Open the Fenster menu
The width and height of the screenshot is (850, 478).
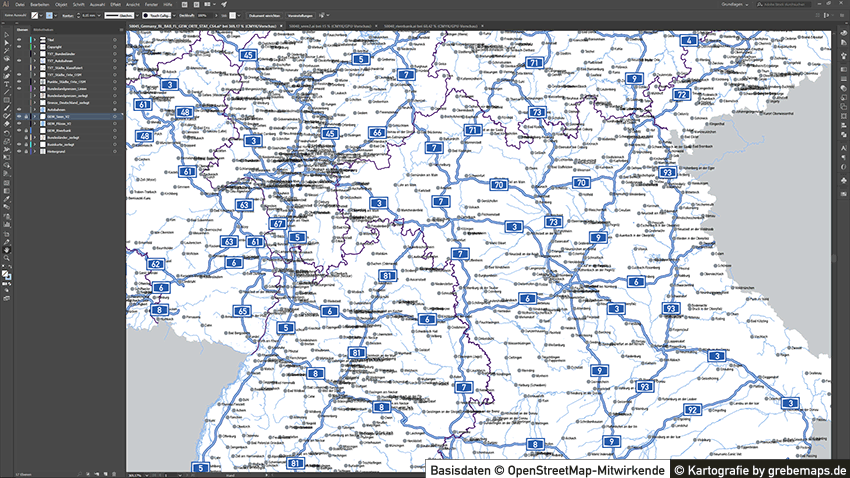(x=151, y=5)
